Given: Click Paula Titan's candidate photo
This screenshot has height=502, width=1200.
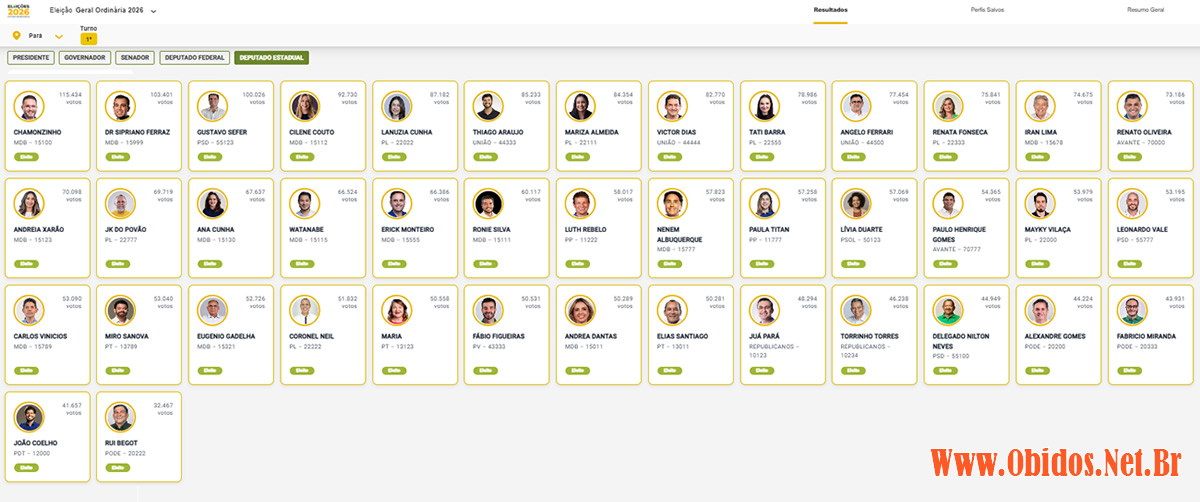Looking at the screenshot, I should pos(764,203).
